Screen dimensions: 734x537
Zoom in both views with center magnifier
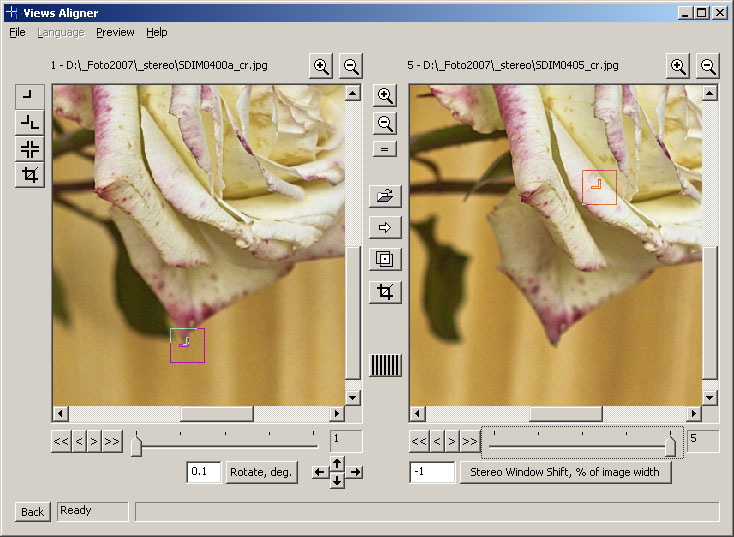pyautogui.click(x=384, y=96)
